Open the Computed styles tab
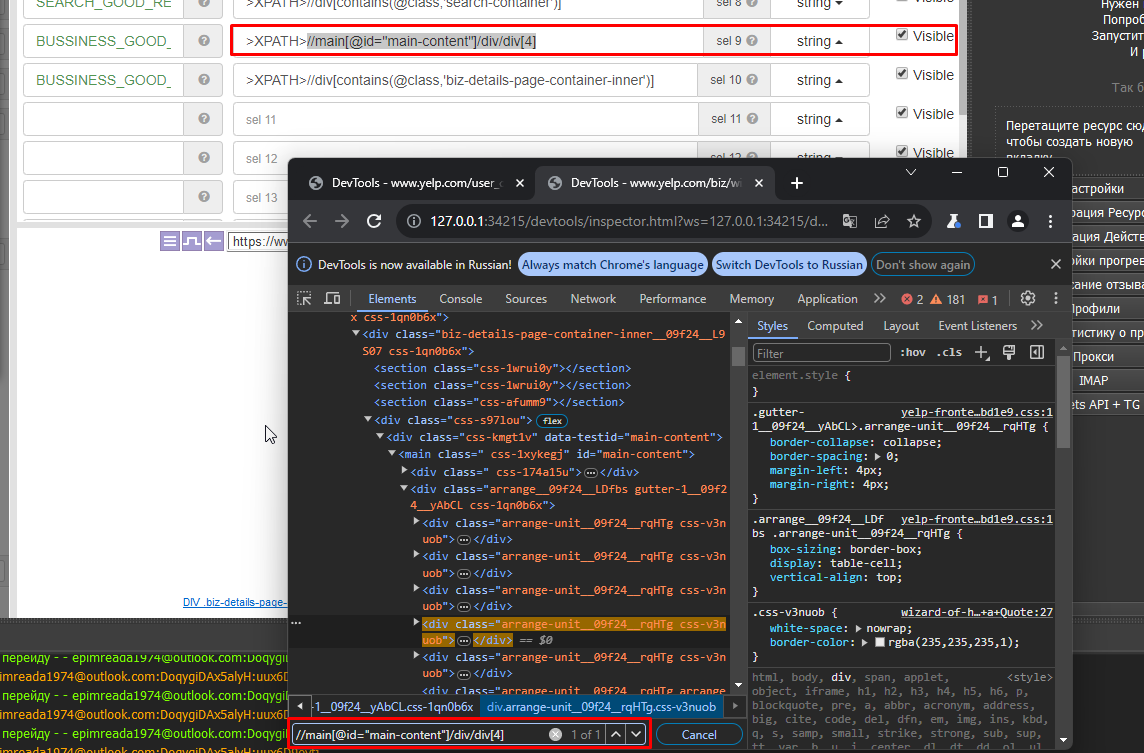This screenshot has height=753, width=1144. point(834,326)
